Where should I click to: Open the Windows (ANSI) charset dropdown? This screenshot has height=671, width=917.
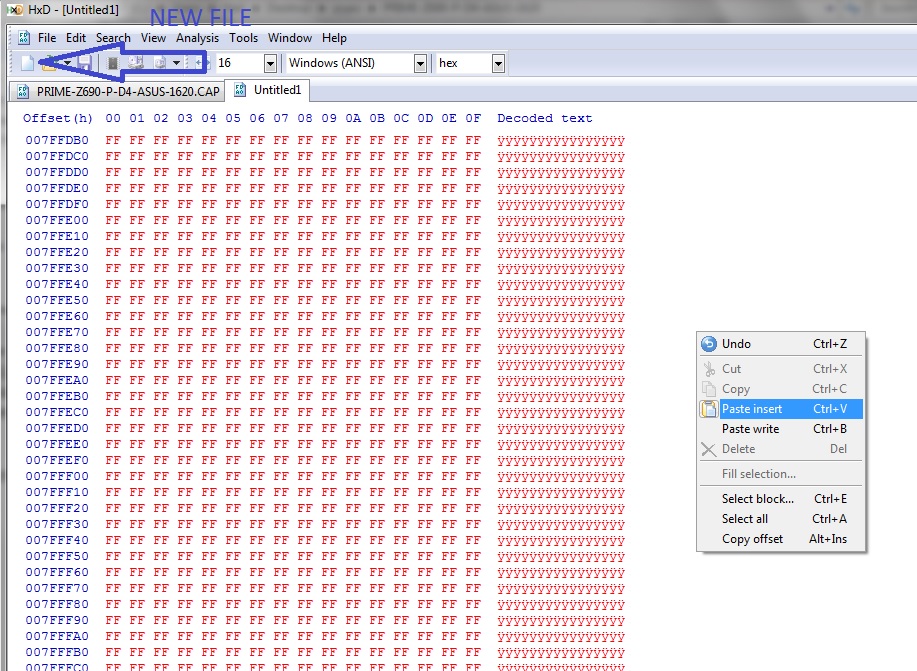point(420,64)
